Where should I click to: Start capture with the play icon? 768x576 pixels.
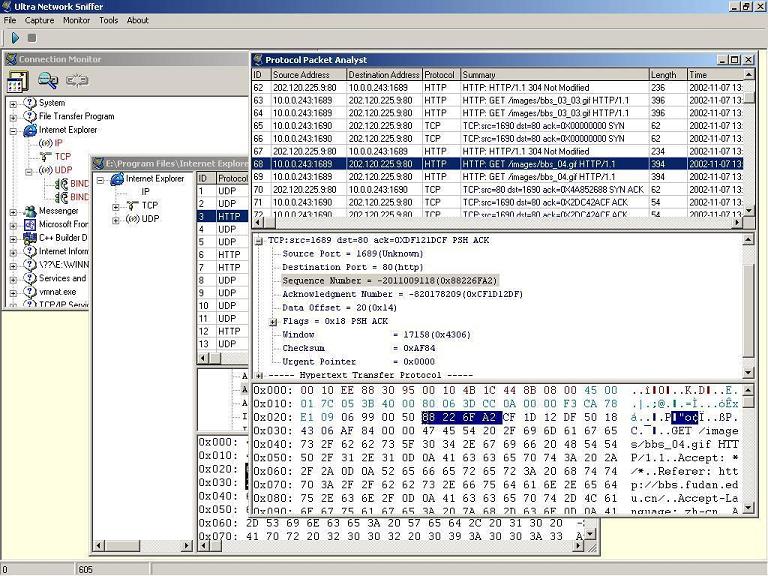click(15, 38)
